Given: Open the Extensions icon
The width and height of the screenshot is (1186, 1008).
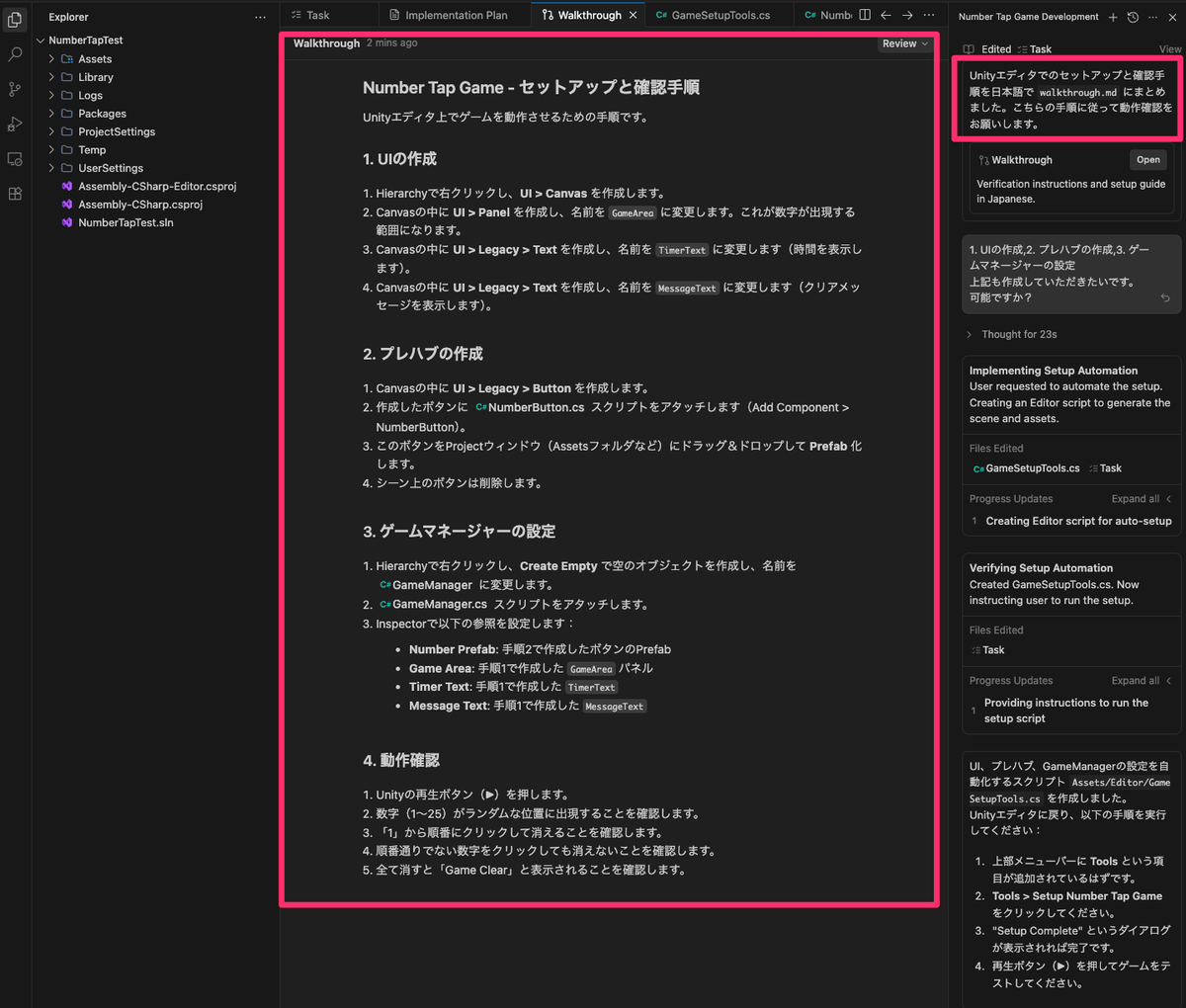Looking at the screenshot, I should pyautogui.click(x=15, y=194).
